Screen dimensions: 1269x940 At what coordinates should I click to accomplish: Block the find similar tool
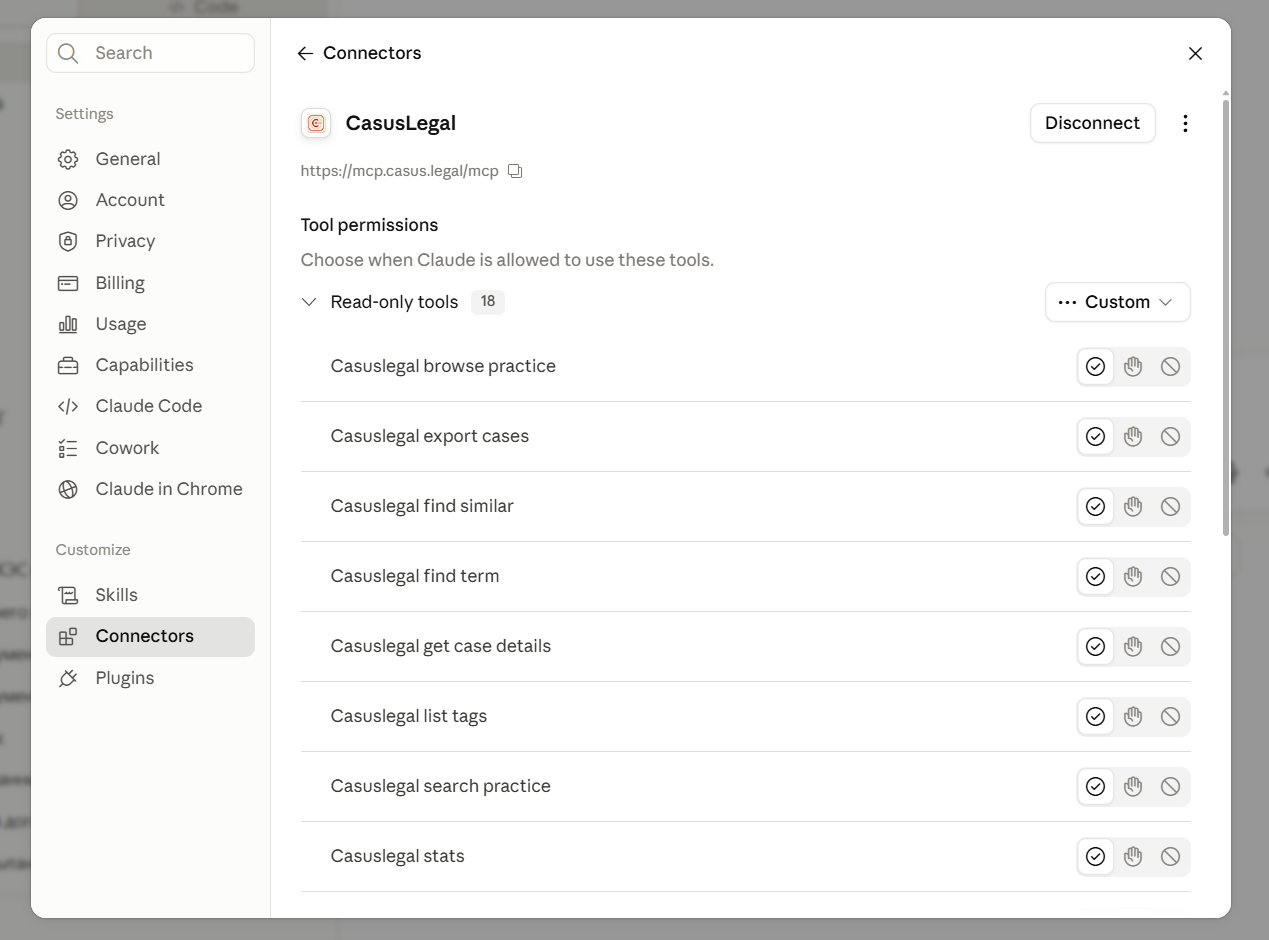point(1170,507)
